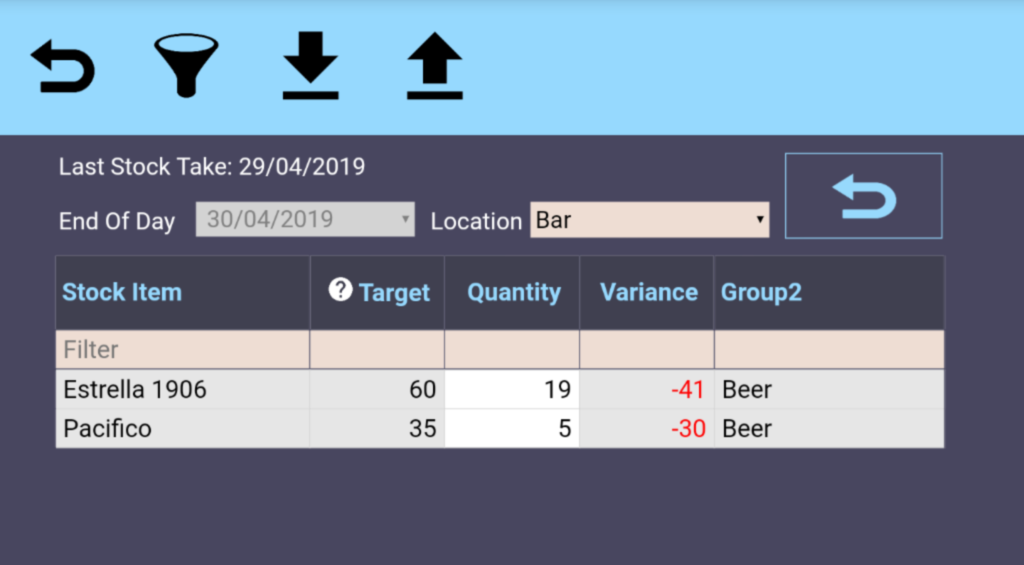Select the Pacifico stock item row
Viewport: 1024px width, 565px height.
point(108,429)
